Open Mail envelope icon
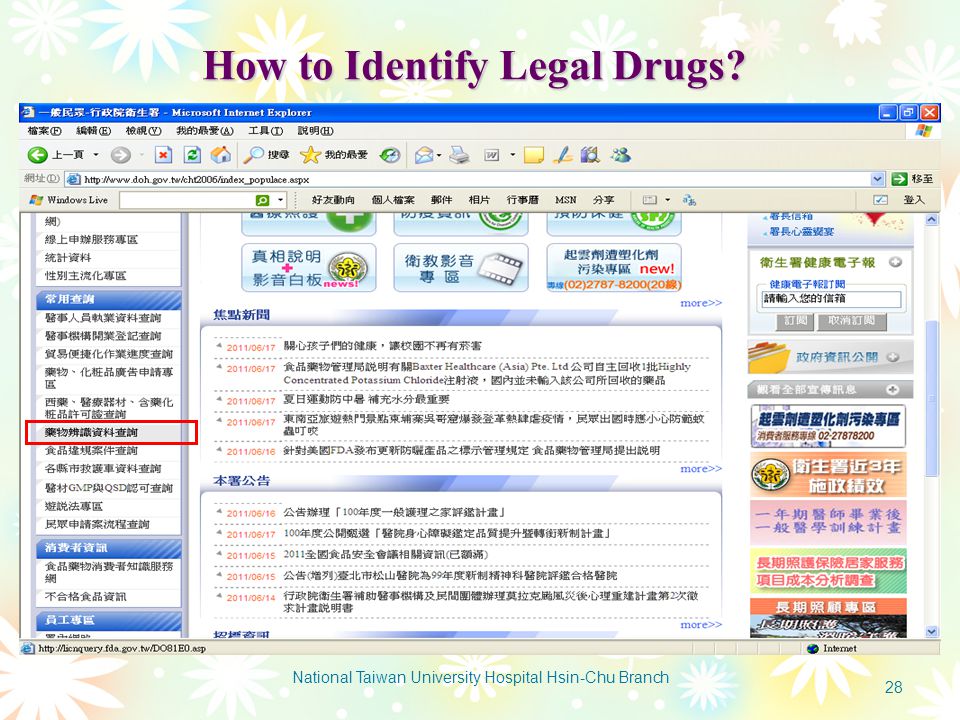Viewport: 960px width, 720px height. (424, 156)
